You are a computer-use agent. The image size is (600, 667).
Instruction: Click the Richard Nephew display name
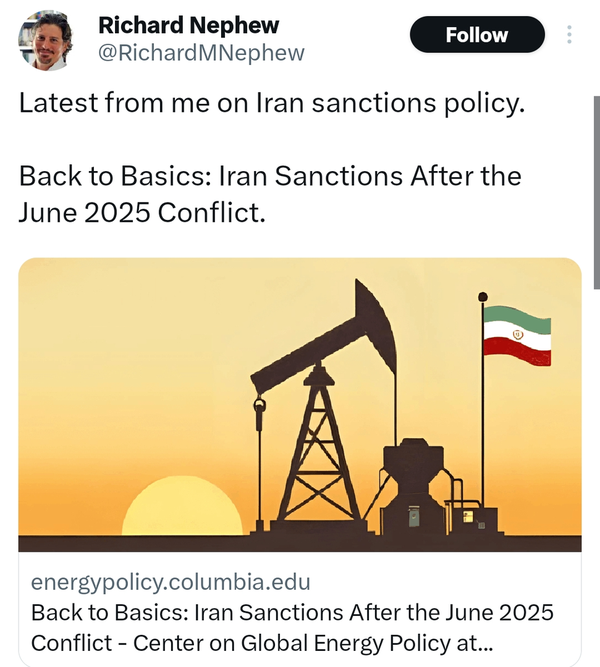coord(188,25)
